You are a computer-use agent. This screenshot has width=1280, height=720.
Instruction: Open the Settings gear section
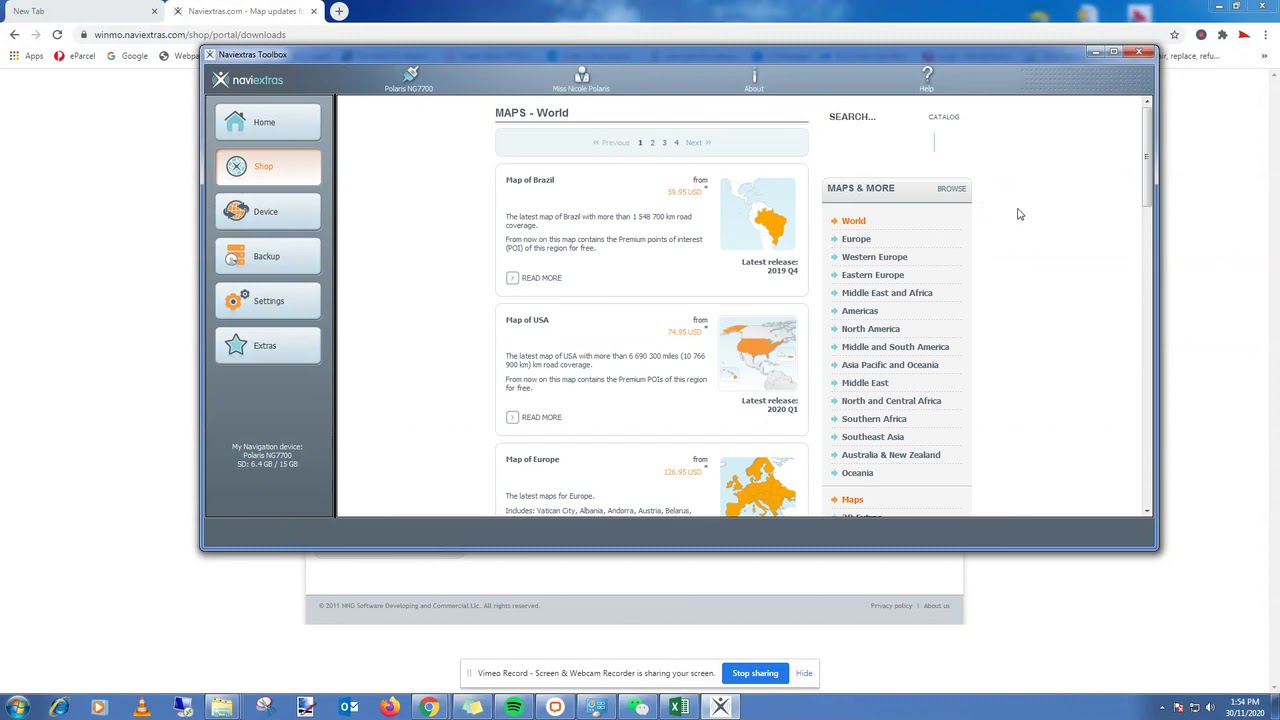click(268, 301)
